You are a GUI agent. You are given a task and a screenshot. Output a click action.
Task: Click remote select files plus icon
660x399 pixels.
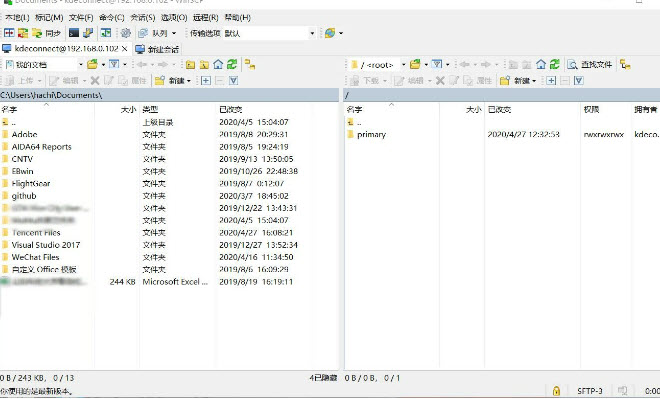click(551, 80)
